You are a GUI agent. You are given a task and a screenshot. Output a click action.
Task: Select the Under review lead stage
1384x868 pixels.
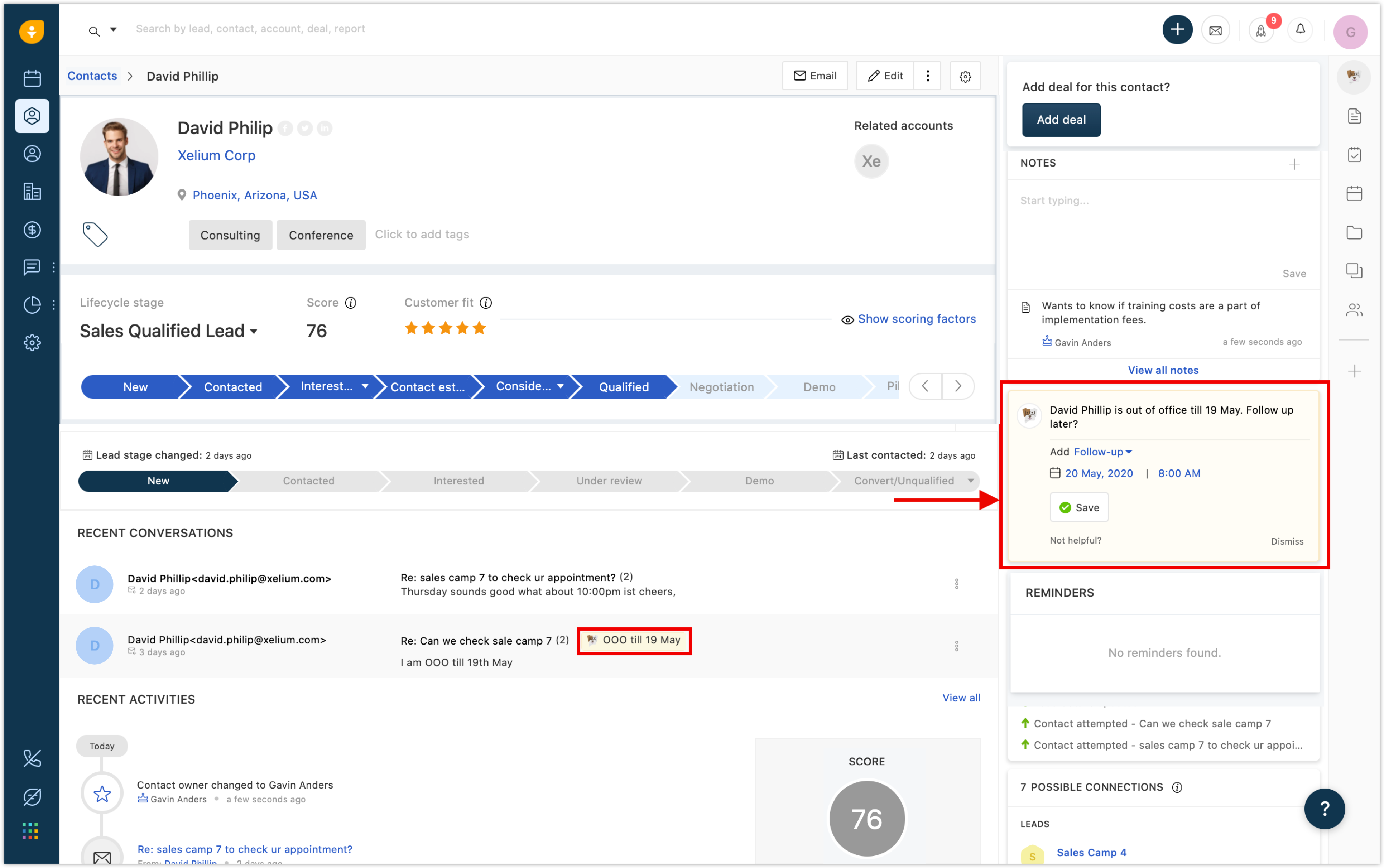point(609,481)
